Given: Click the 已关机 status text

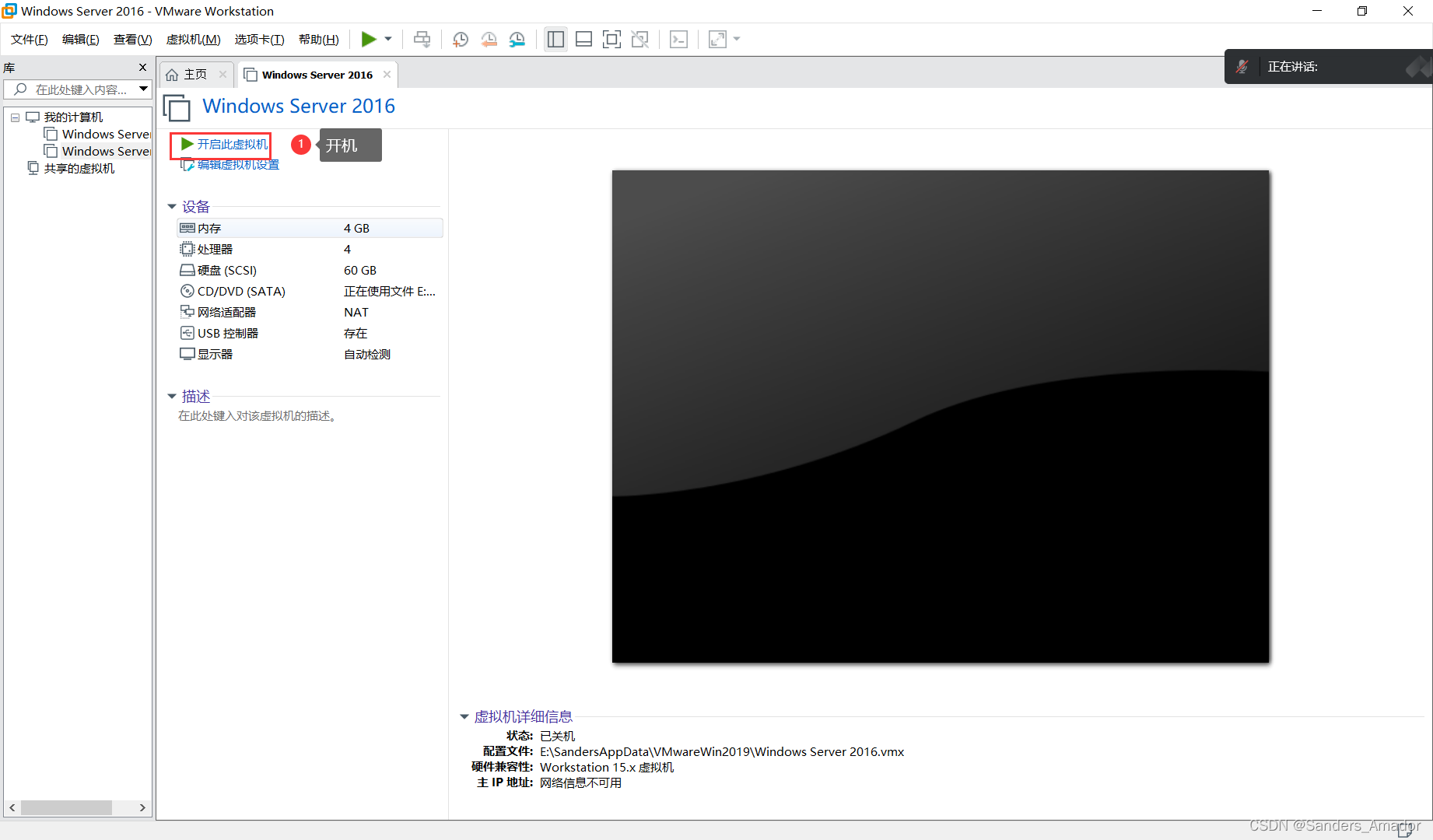Looking at the screenshot, I should tap(558, 736).
